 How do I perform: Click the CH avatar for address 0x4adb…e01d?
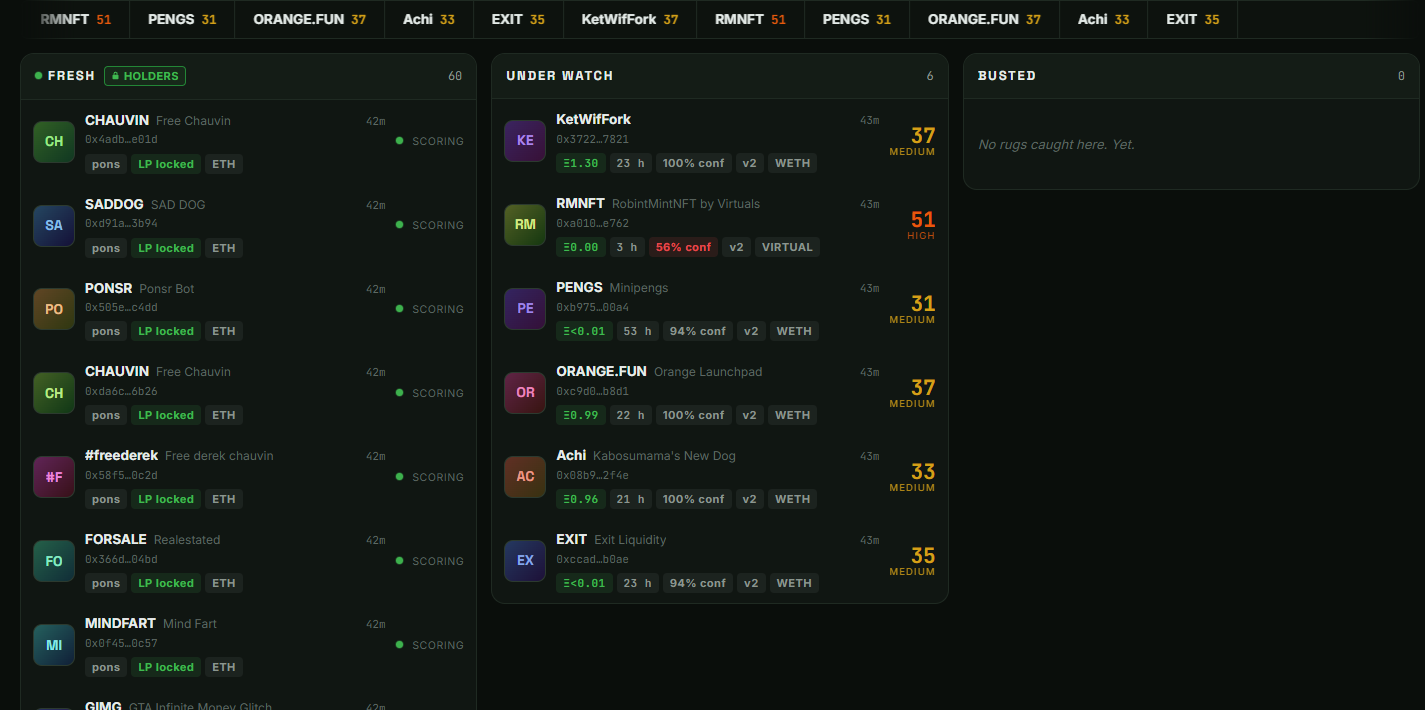(x=54, y=141)
